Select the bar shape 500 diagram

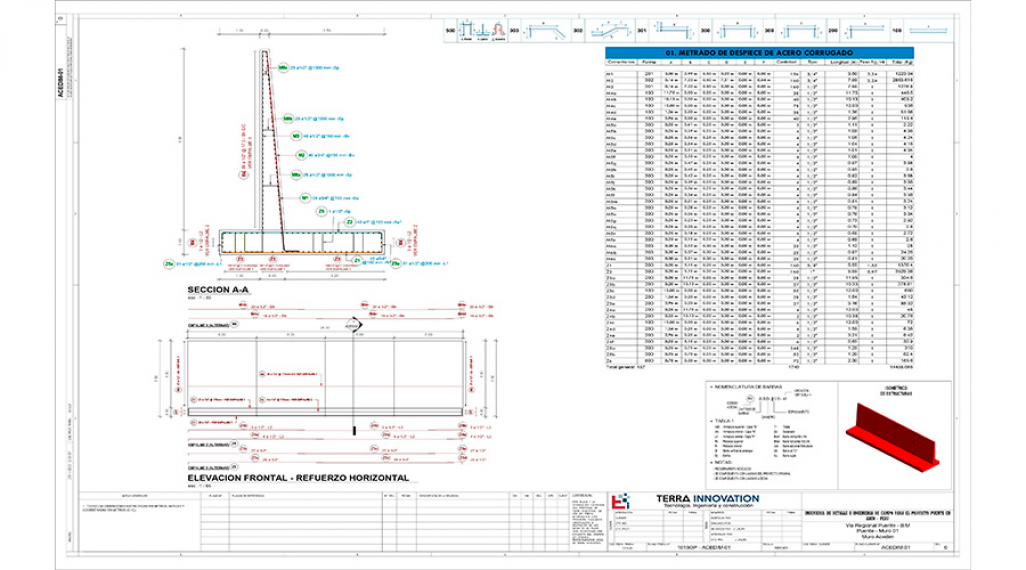482,31
